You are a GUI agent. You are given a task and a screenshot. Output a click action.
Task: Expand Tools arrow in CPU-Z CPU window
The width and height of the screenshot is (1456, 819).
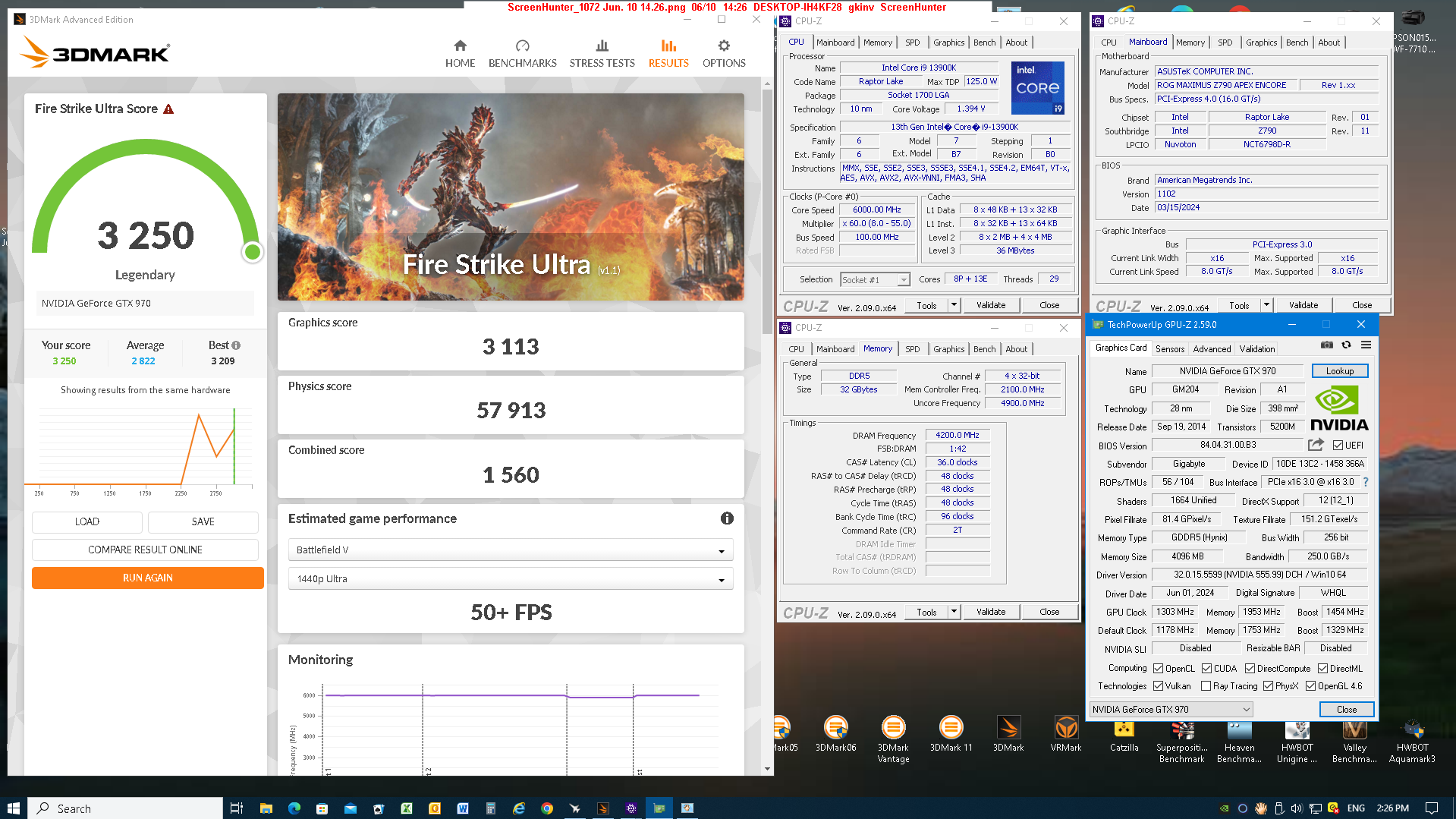954,305
